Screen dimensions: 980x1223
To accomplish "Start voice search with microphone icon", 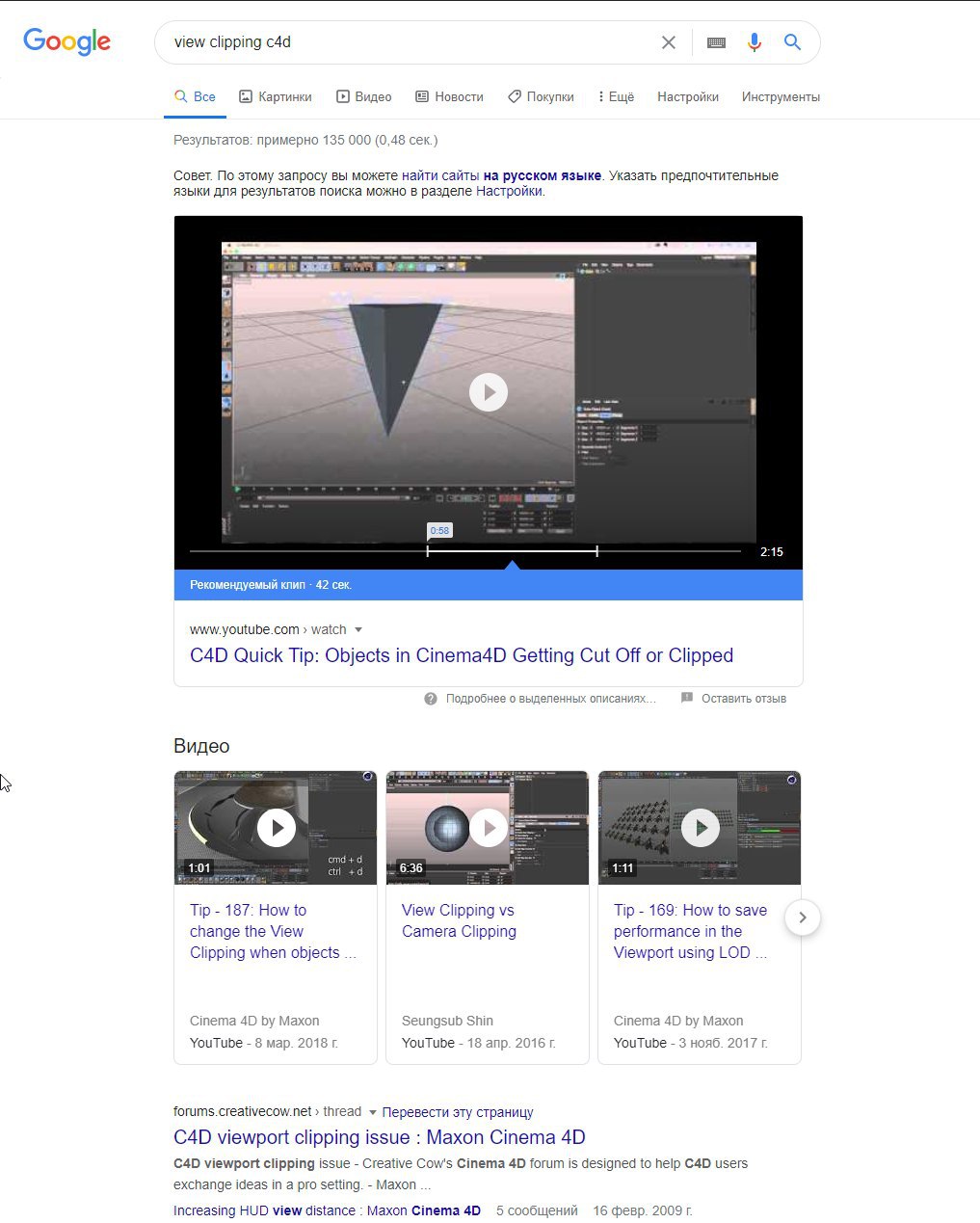I will (x=755, y=42).
